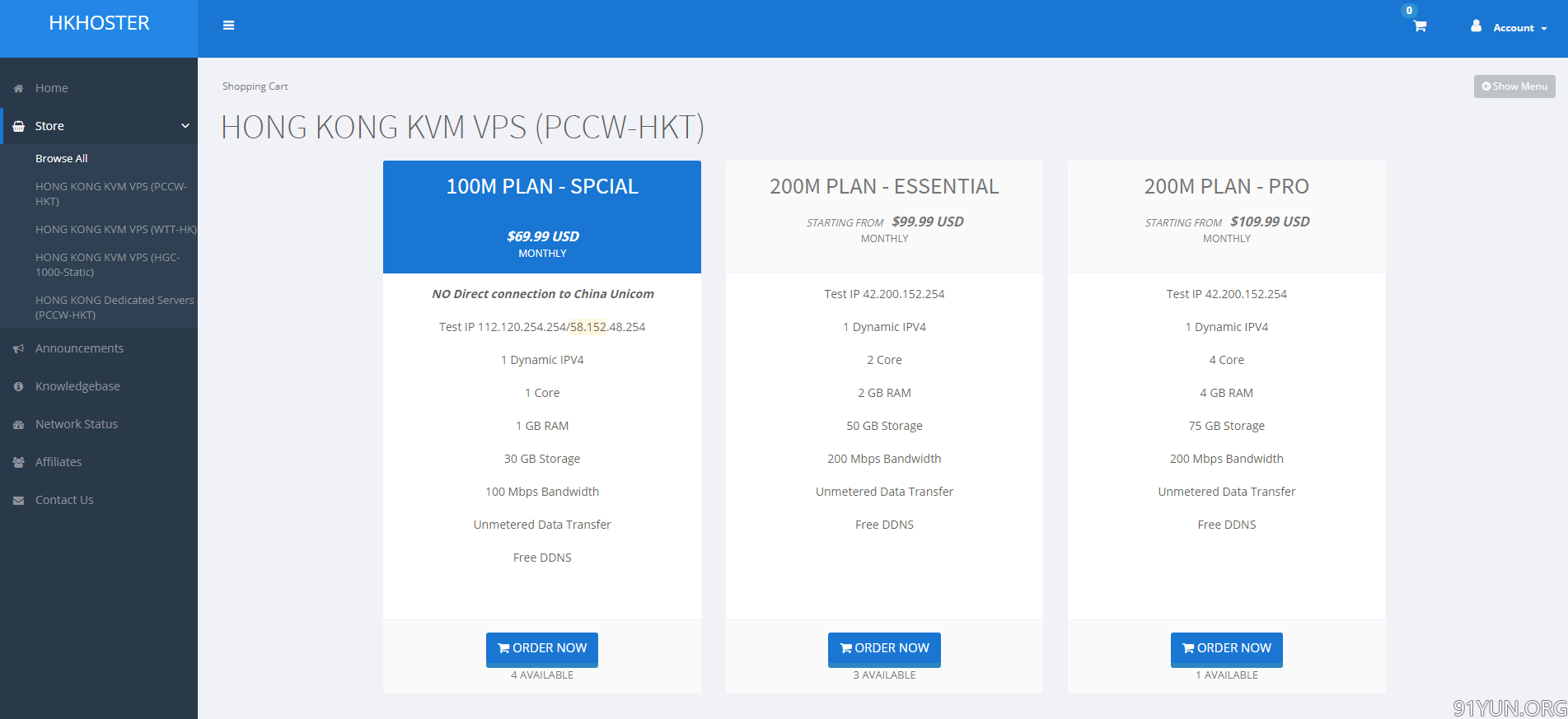Click the user account avatar icon
This screenshot has width=1568, height=719.
[x=1476, y=26]
